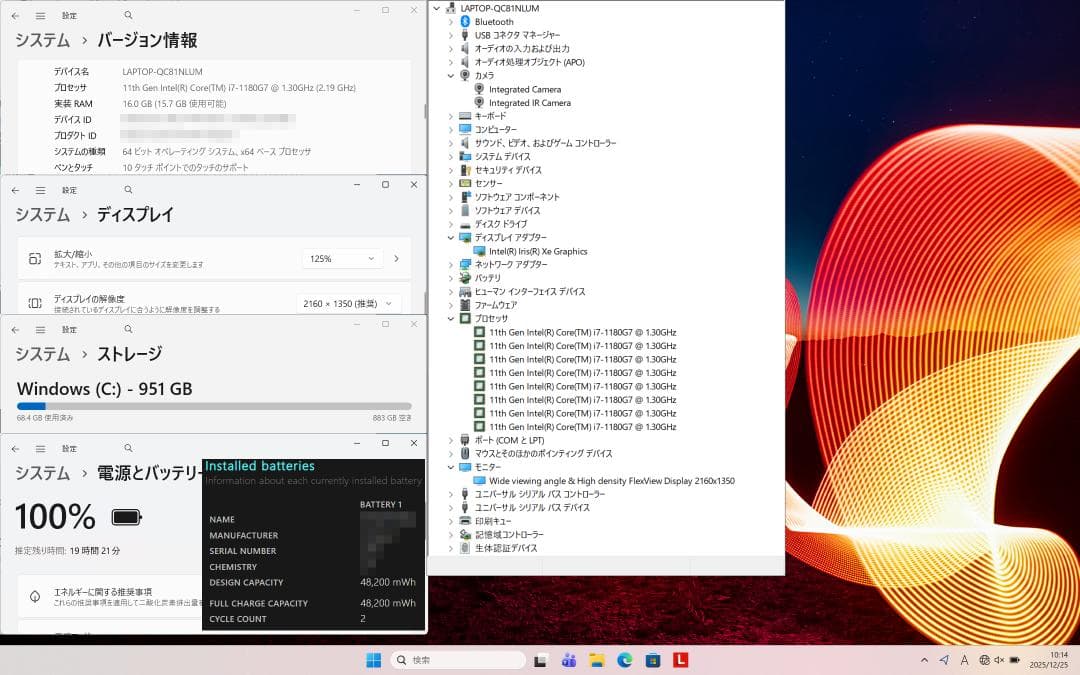The width and height of the screenshot is (1080, 675).
Task: Click the システム breadcrumb in the Storage window
Action: (x=41, y=353)
